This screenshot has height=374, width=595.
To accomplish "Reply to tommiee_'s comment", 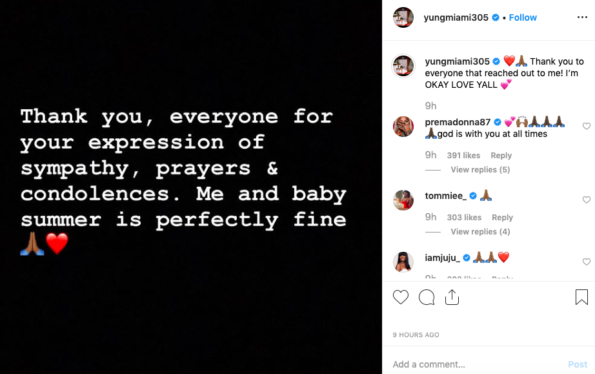I will click(x=502, y=217).
